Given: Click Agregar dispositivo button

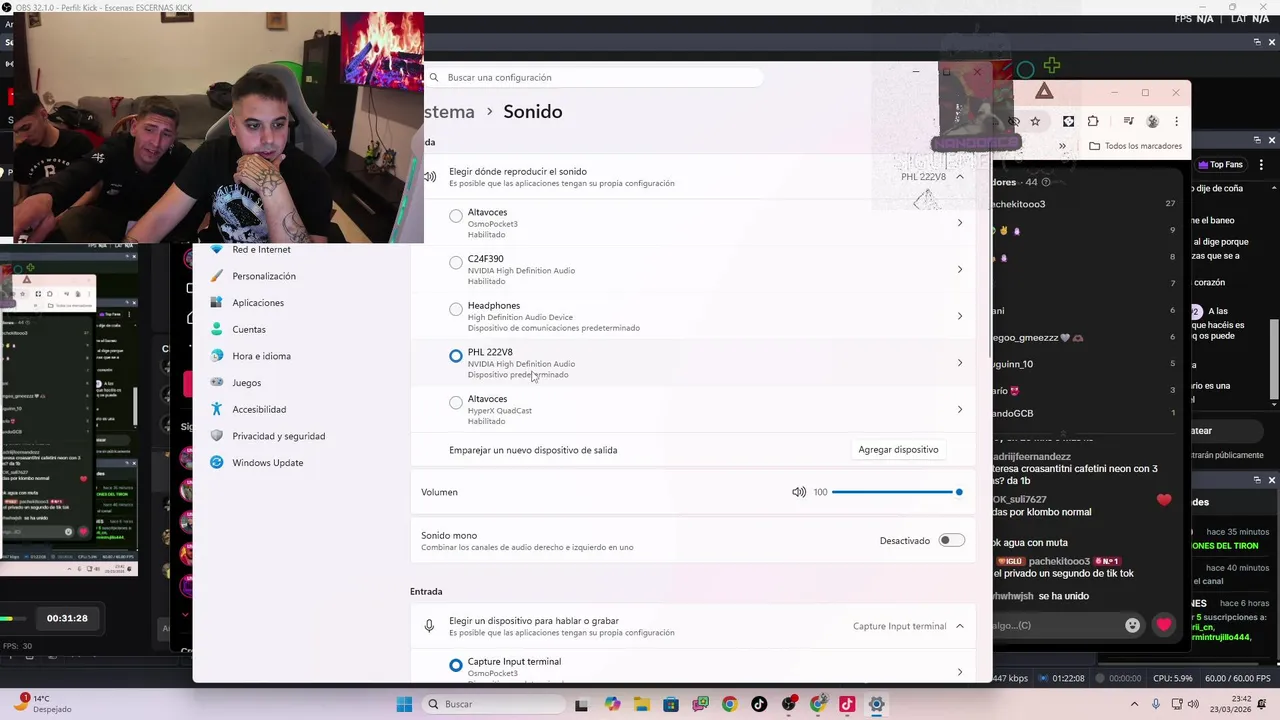Looking at the screenshot, I should coord(898,450).
